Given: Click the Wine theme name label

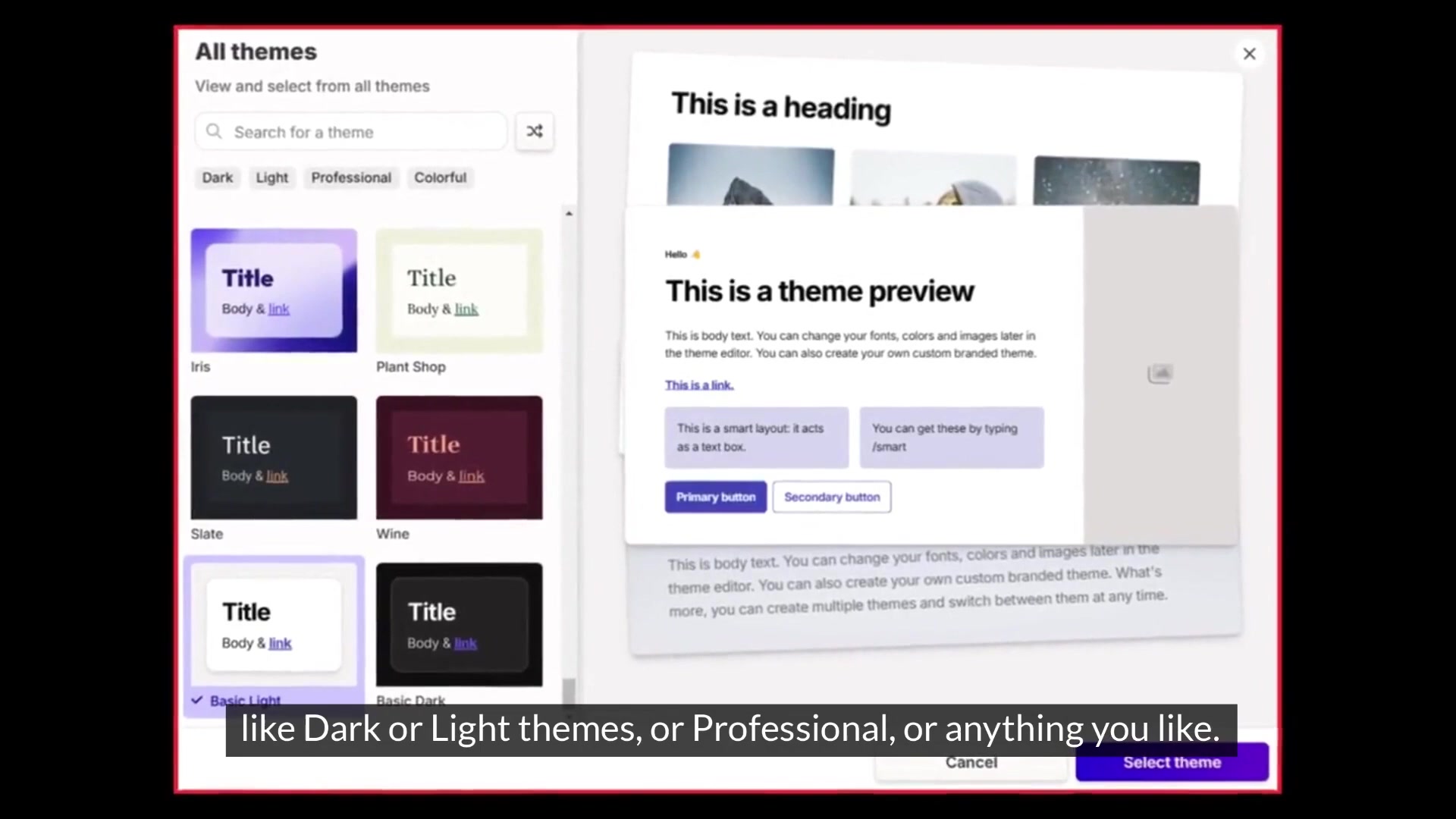Looking at the screenshot, I should [x=393, y=533].
